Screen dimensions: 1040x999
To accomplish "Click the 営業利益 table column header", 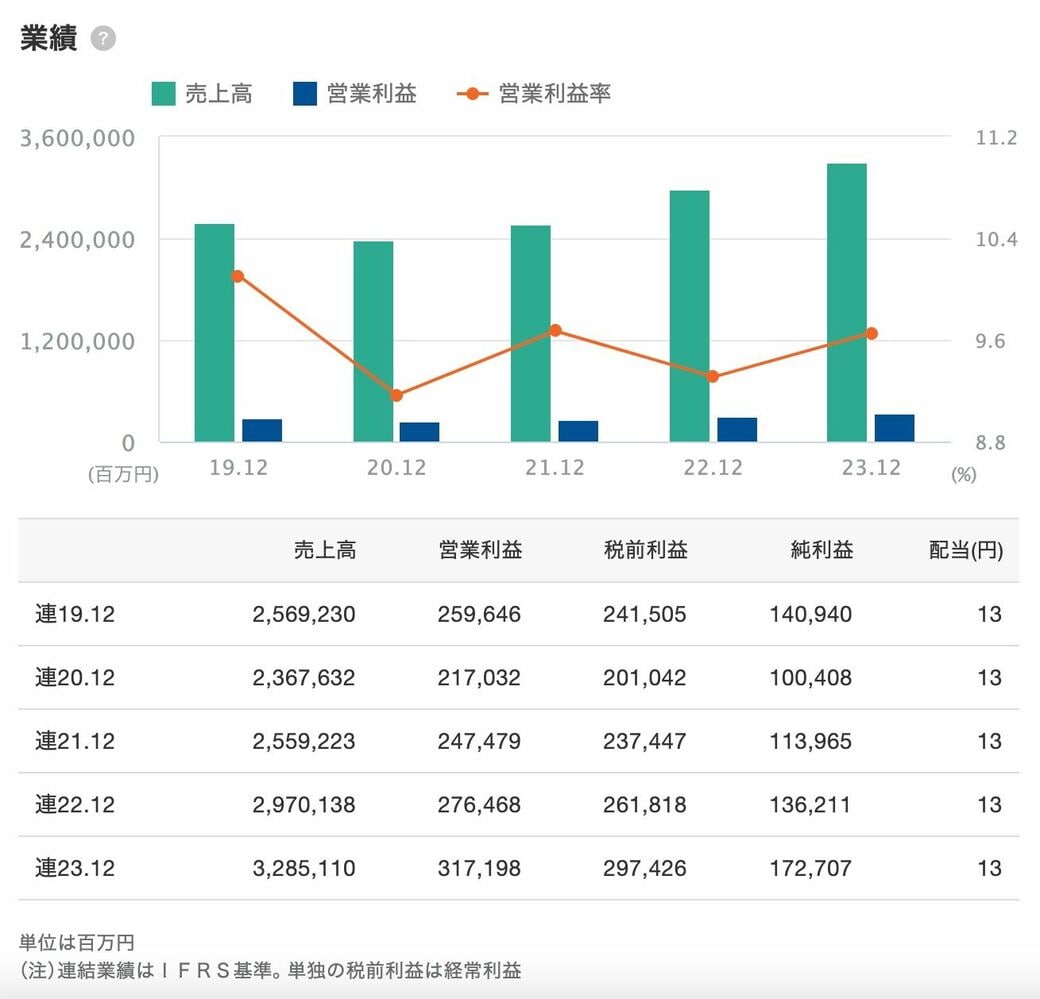I will (480, 550).
